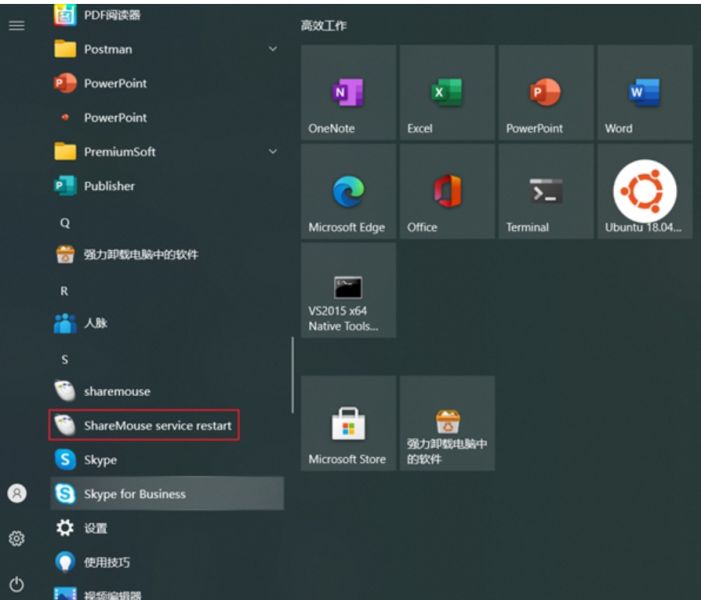Launch sharemouse from the app list
701x600 pixels.
pos(167,391)
